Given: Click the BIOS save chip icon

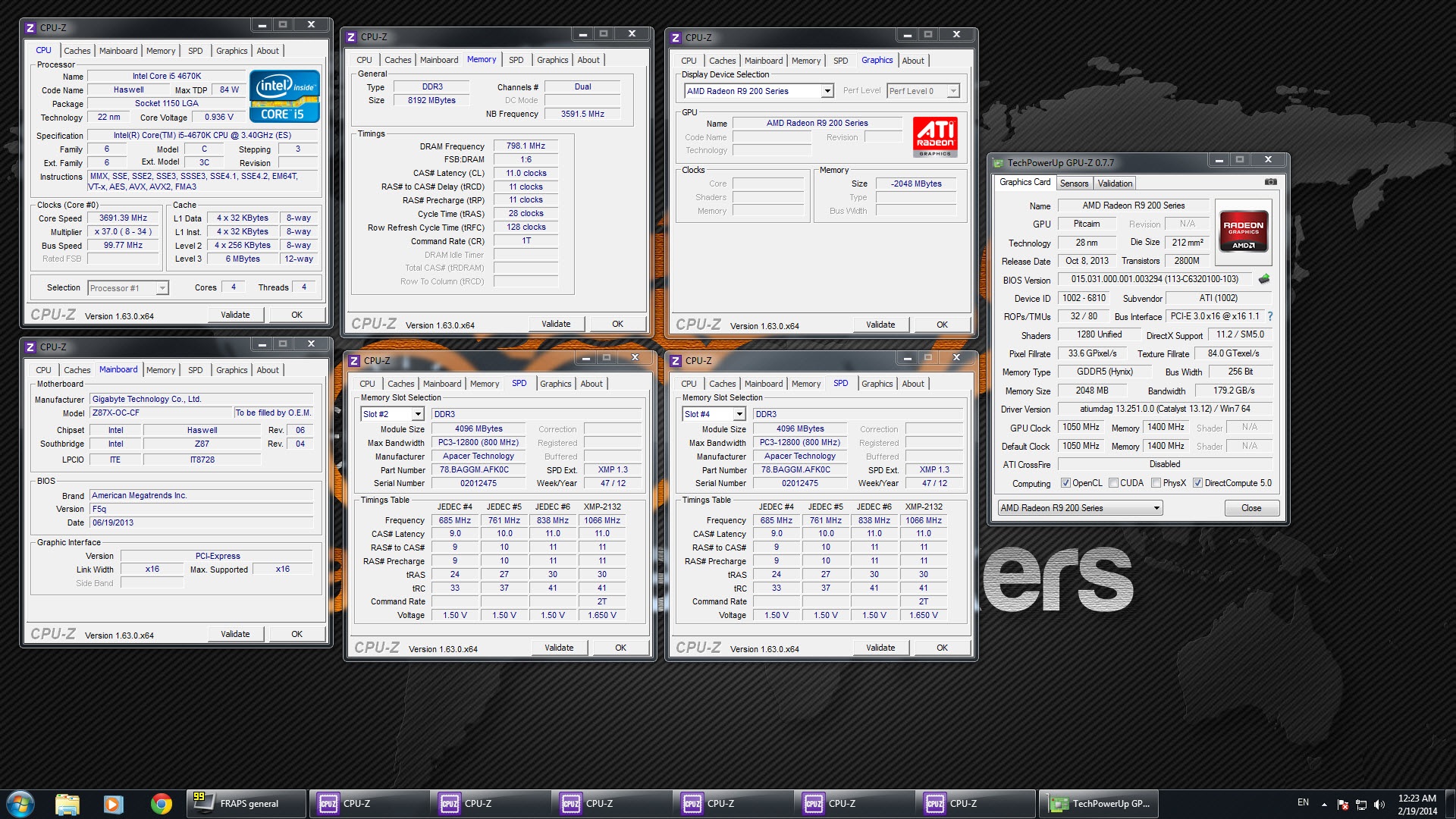Looking at the screenshot, I should coord(1264,279).
